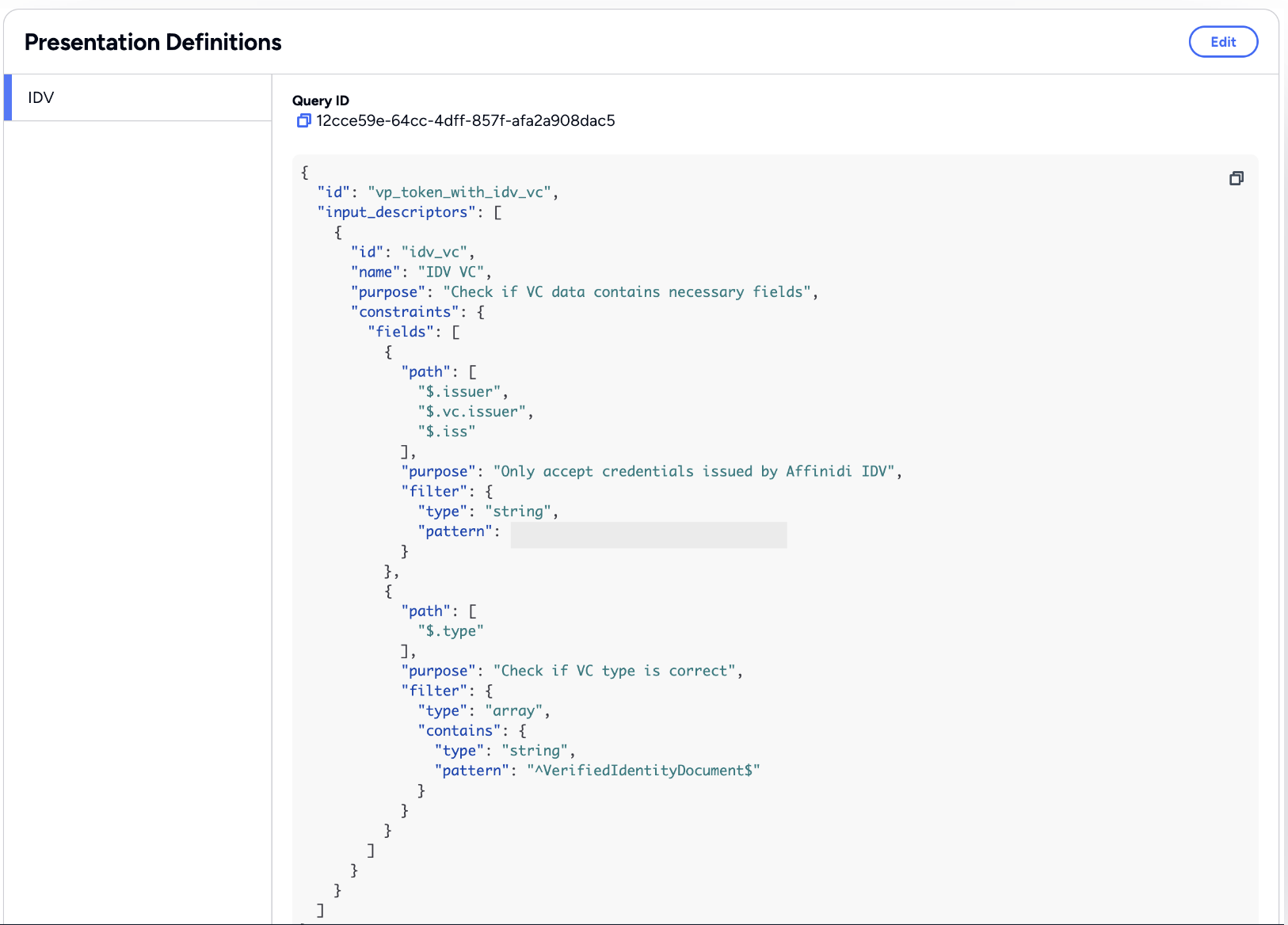
Task: Click the "fields" key
Action: pyautogui.click(x=401, y=332)
